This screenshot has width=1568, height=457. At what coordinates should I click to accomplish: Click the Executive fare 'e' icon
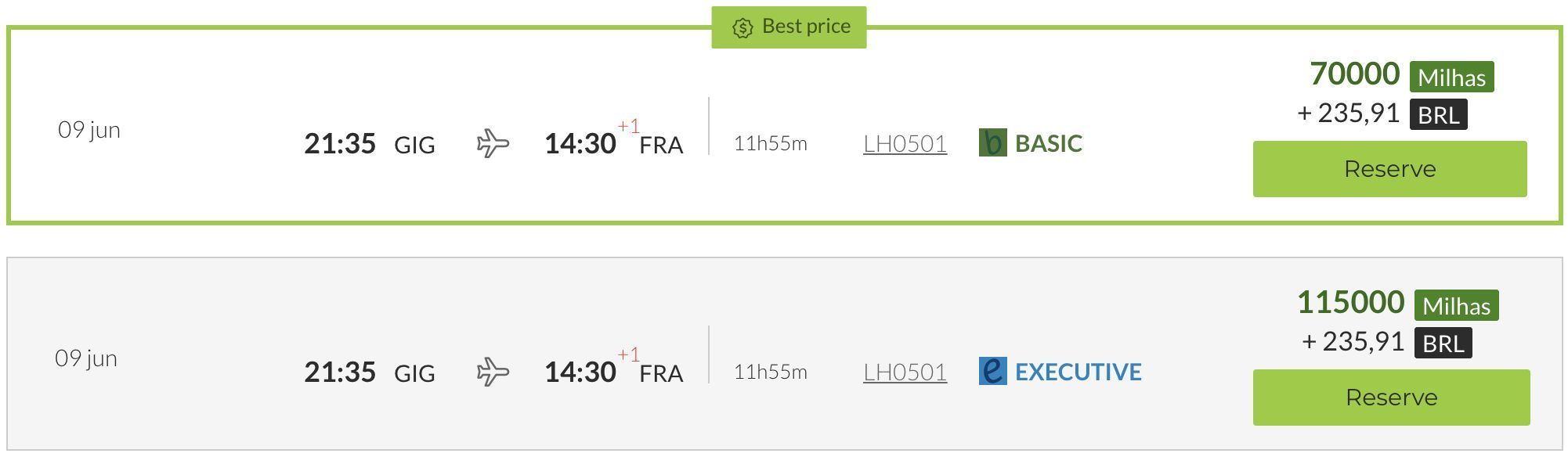click(x=992, y=371)
